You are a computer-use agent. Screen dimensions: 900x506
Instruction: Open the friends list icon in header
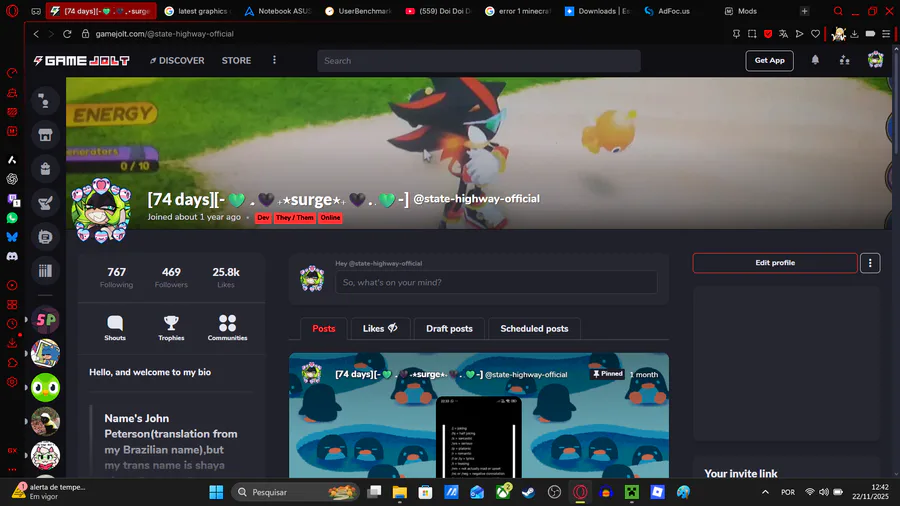coord(844,60)
